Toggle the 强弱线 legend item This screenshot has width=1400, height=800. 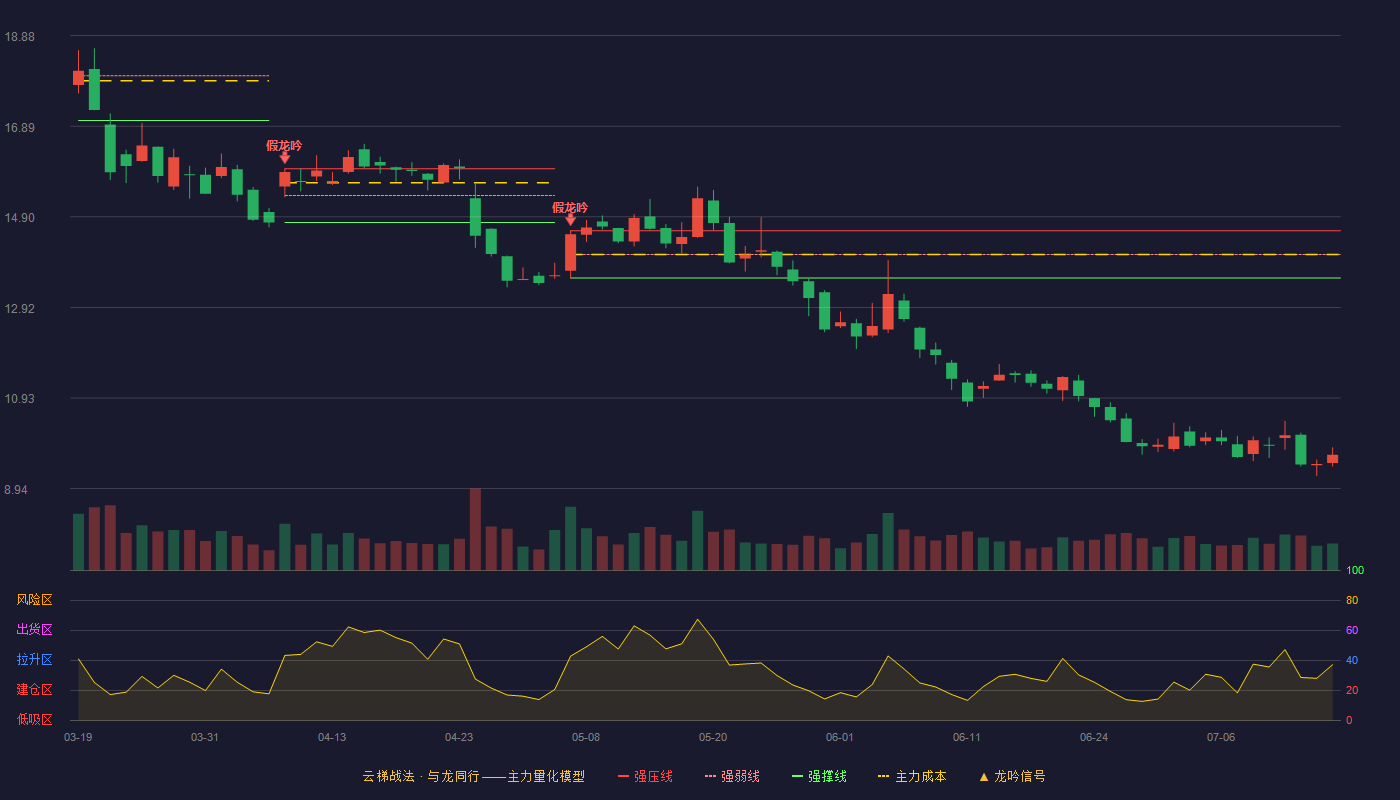[732, 776]
